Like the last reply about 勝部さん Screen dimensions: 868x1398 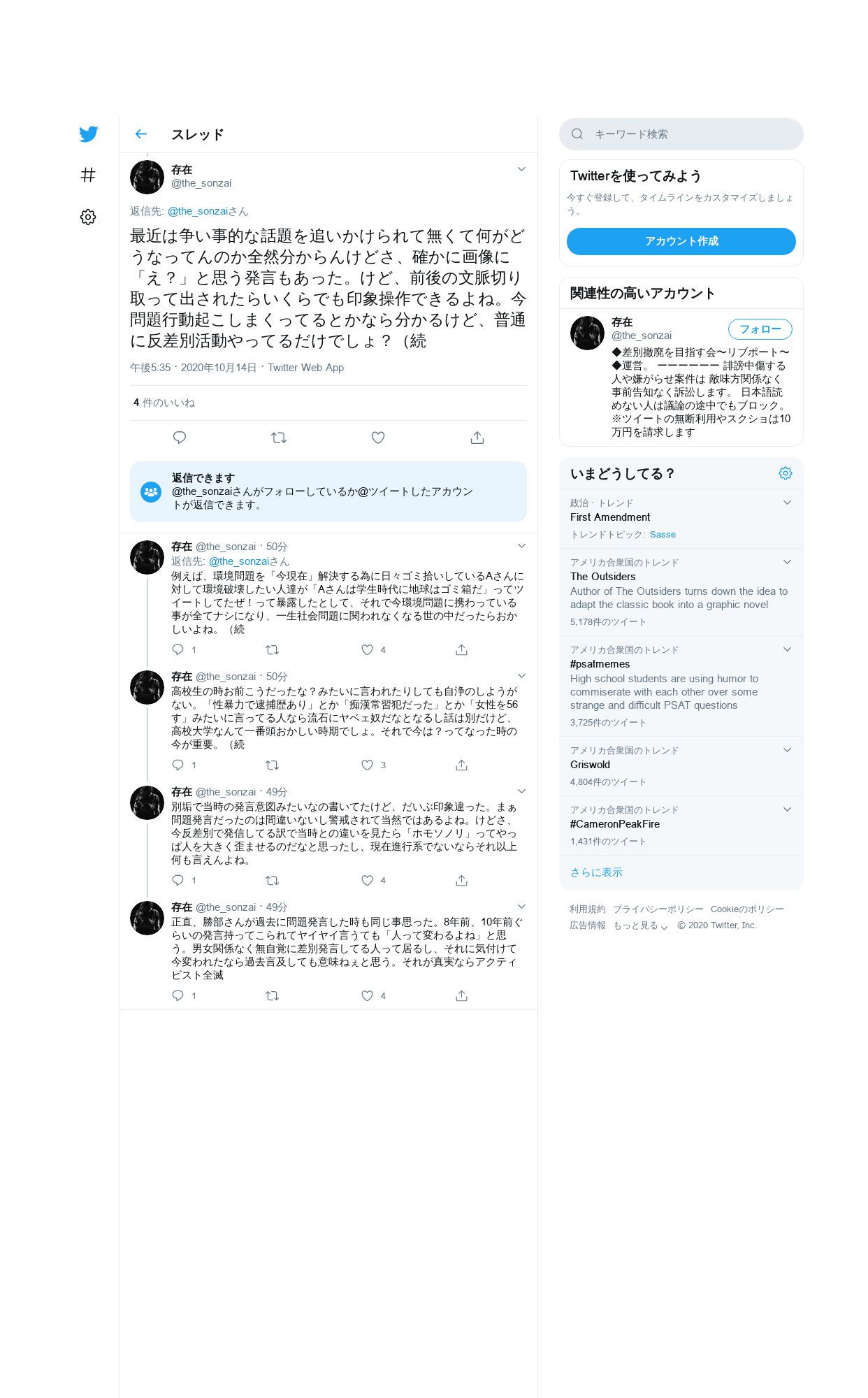tap(368, 995)
